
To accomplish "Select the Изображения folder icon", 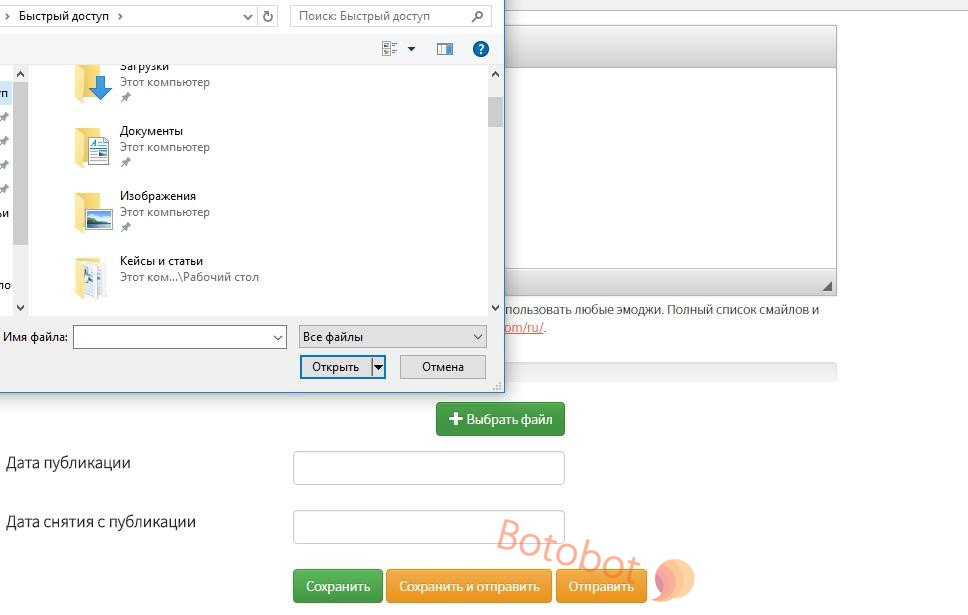I will tap(93, 212).
